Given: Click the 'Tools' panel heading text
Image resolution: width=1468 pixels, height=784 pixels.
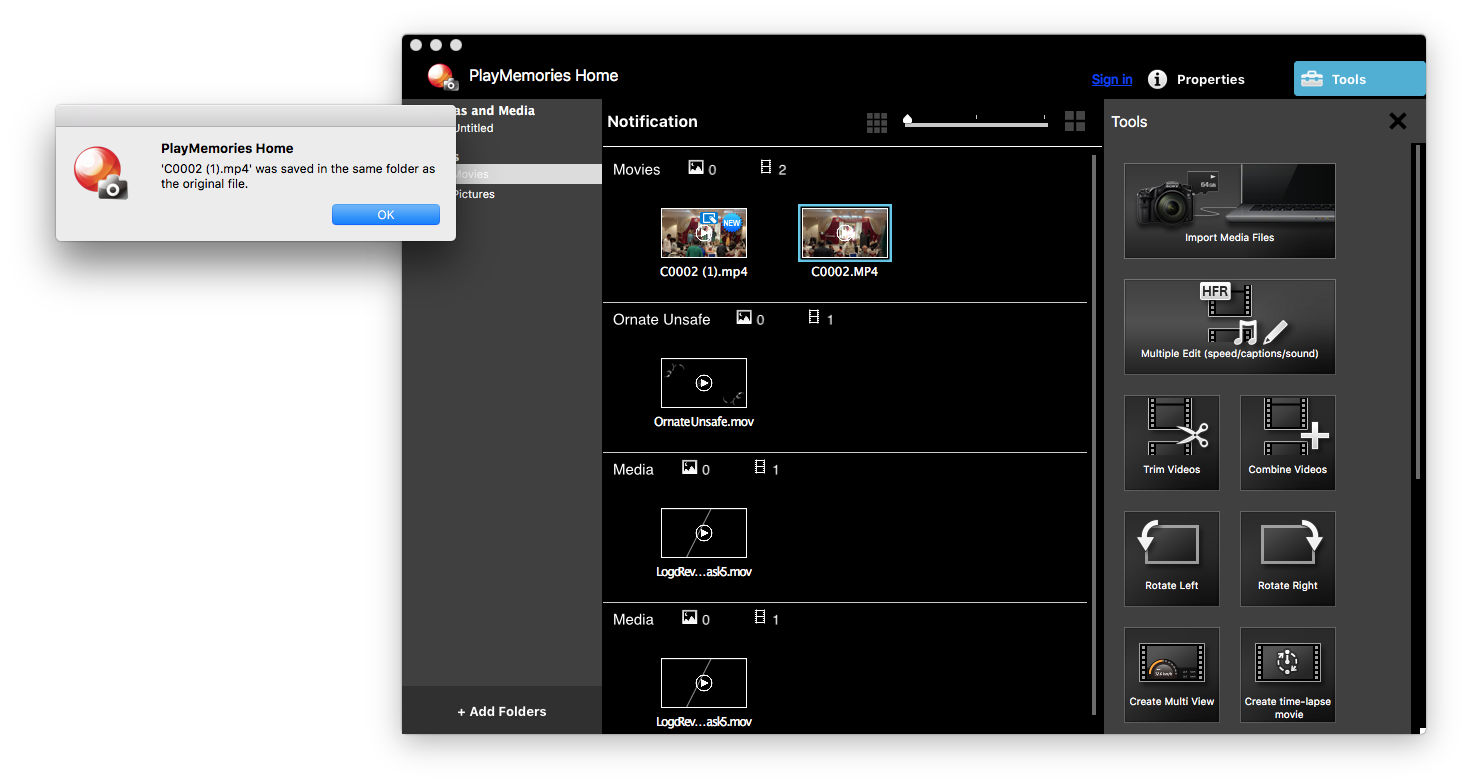Looking at the screenshot, I should (1130, 122).
